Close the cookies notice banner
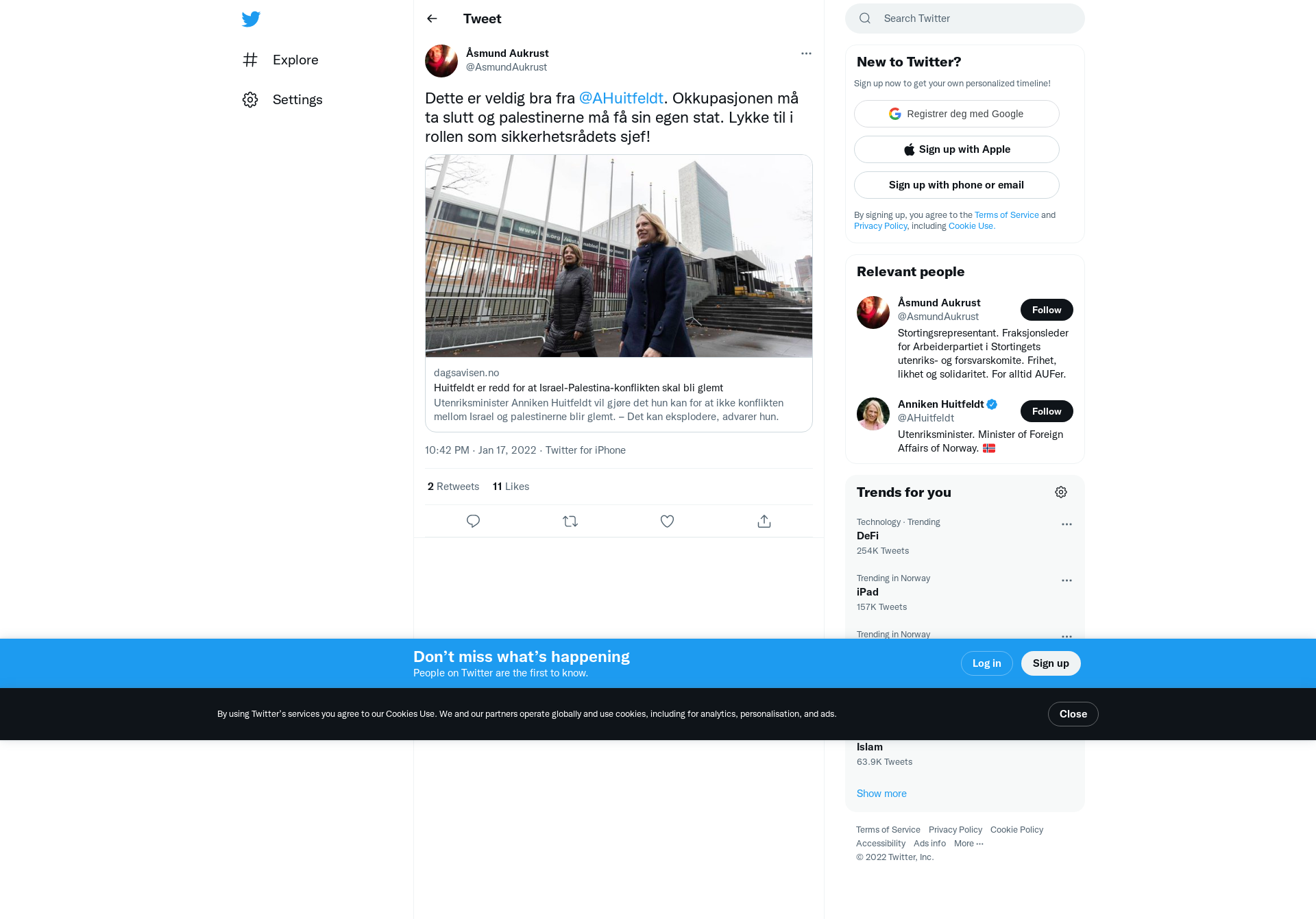This screenshot has width=1316, height=919. click(x=1073, y=714)
